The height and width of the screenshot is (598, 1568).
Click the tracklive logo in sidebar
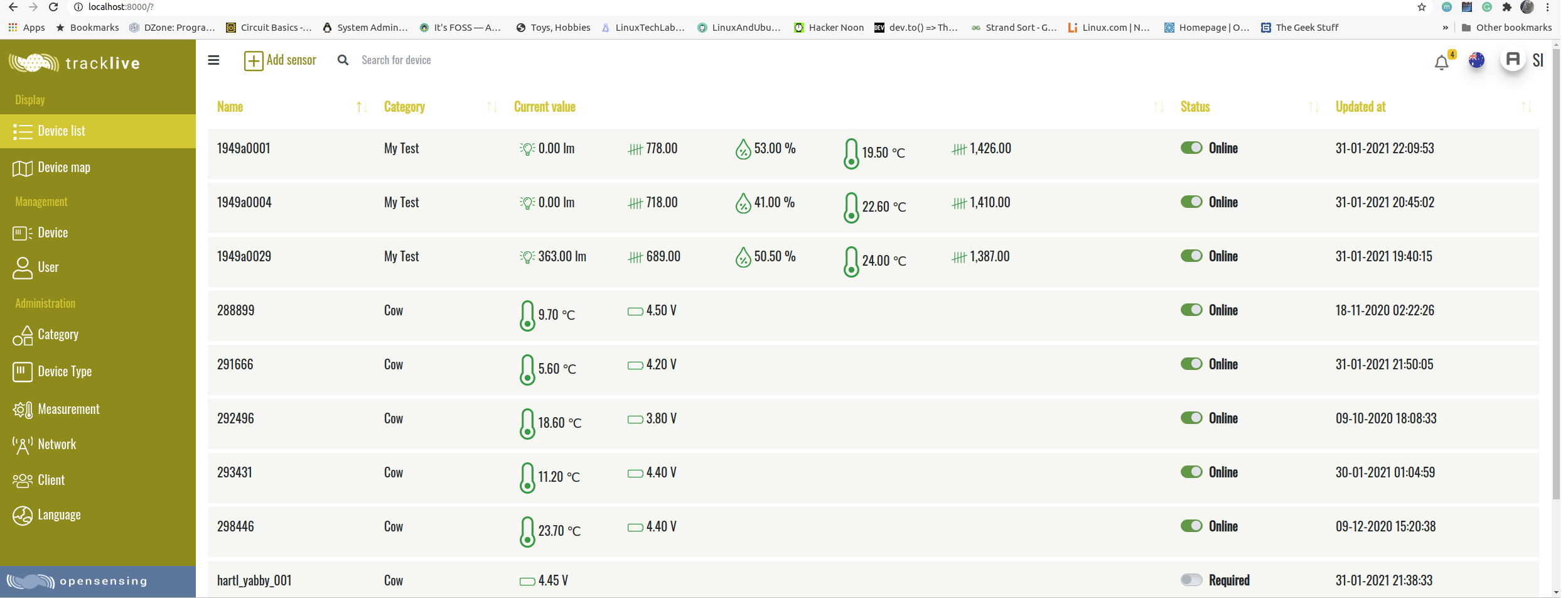tap(75, 63)
